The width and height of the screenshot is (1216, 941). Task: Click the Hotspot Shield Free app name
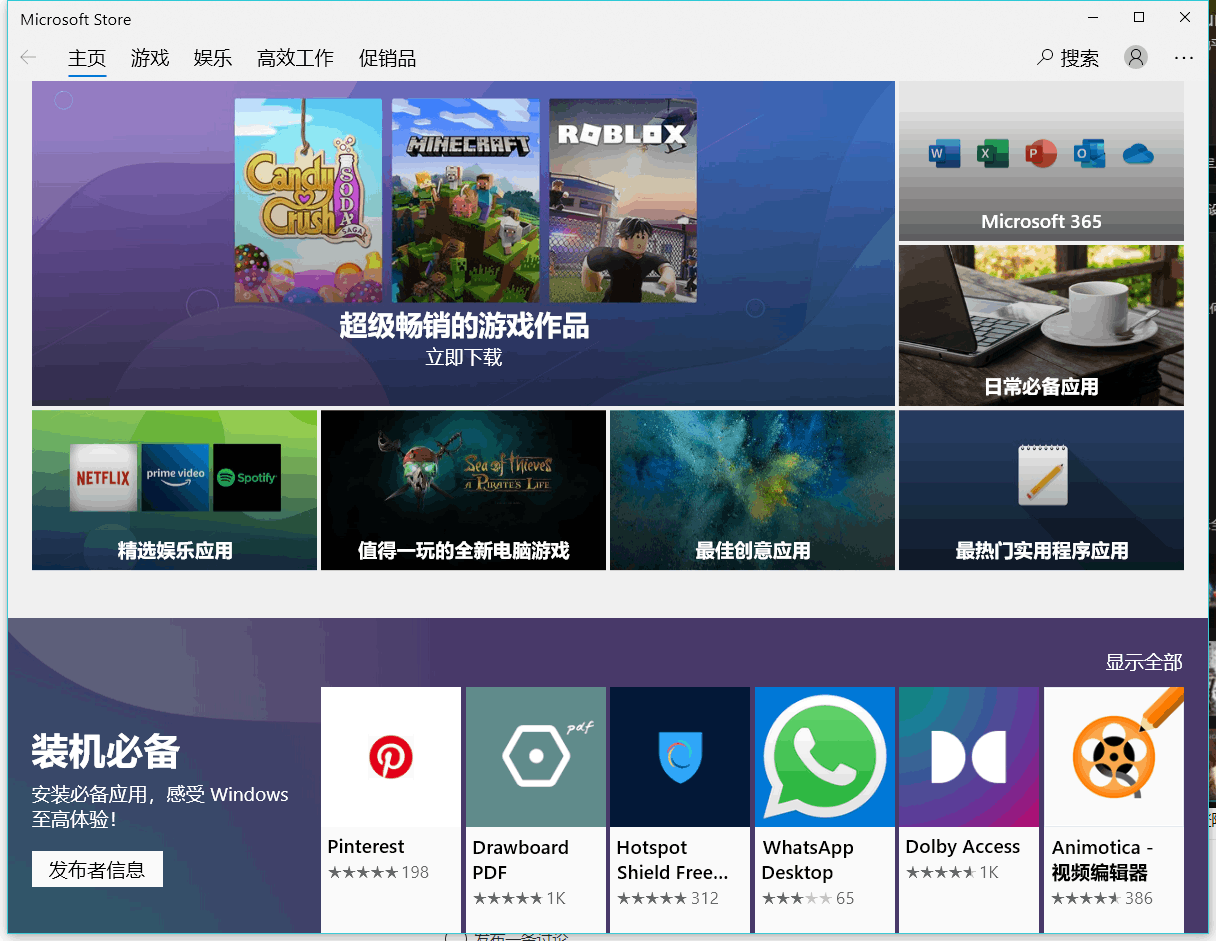672,860
